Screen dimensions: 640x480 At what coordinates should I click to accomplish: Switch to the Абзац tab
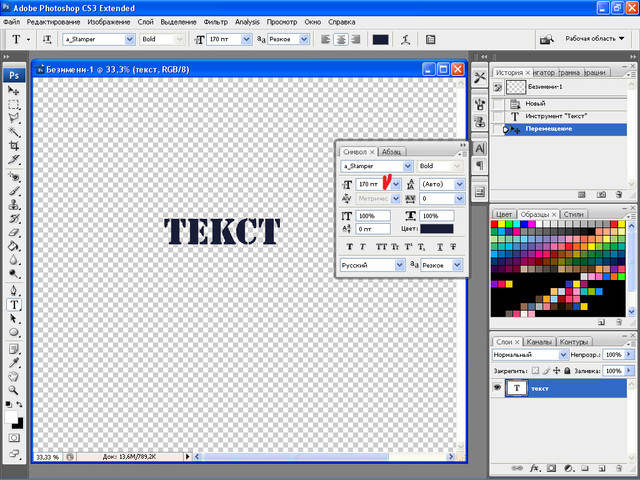[391, 152]
